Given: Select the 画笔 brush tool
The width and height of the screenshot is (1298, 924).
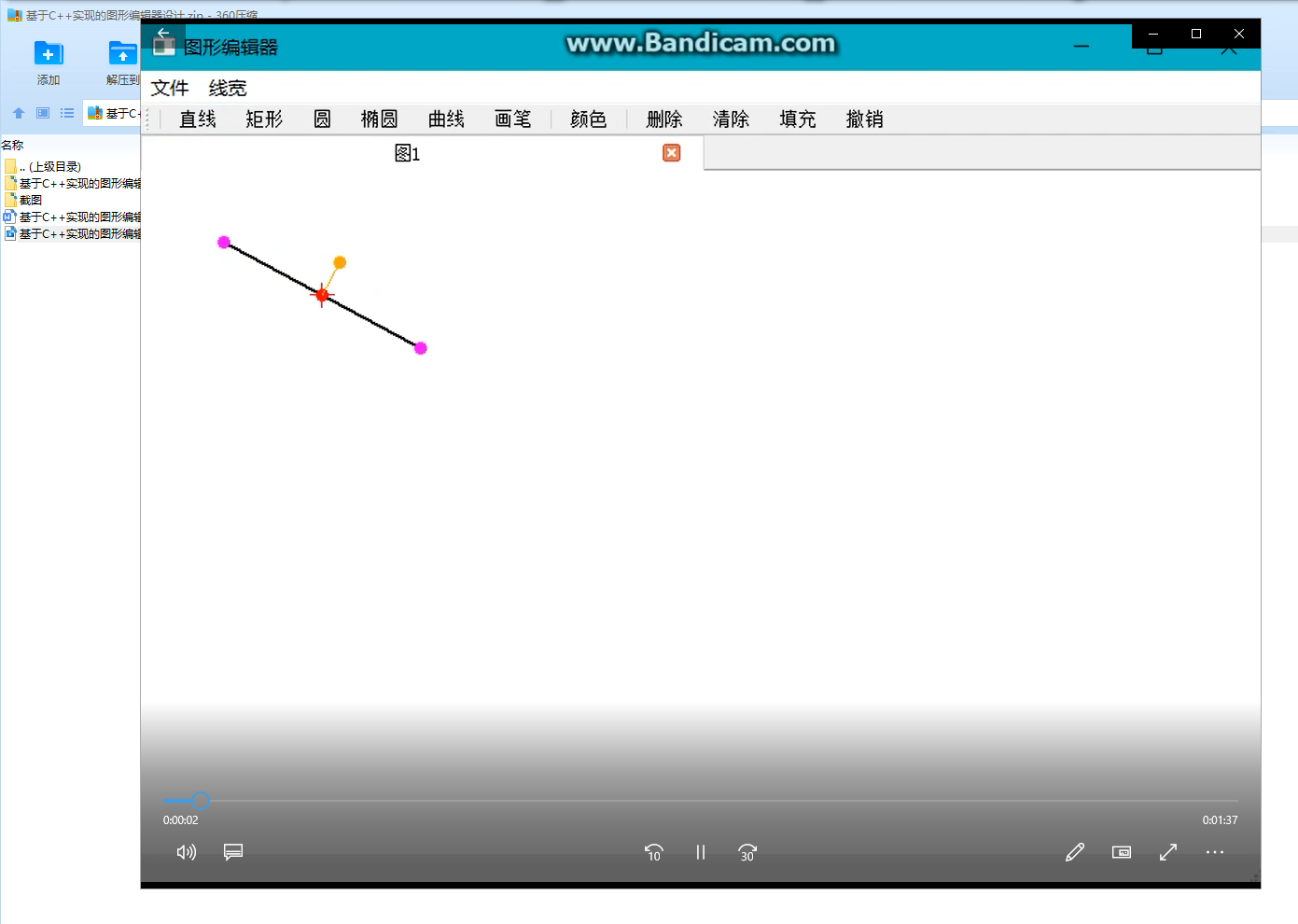Looking at the screenshot, I should pos(513,119).
